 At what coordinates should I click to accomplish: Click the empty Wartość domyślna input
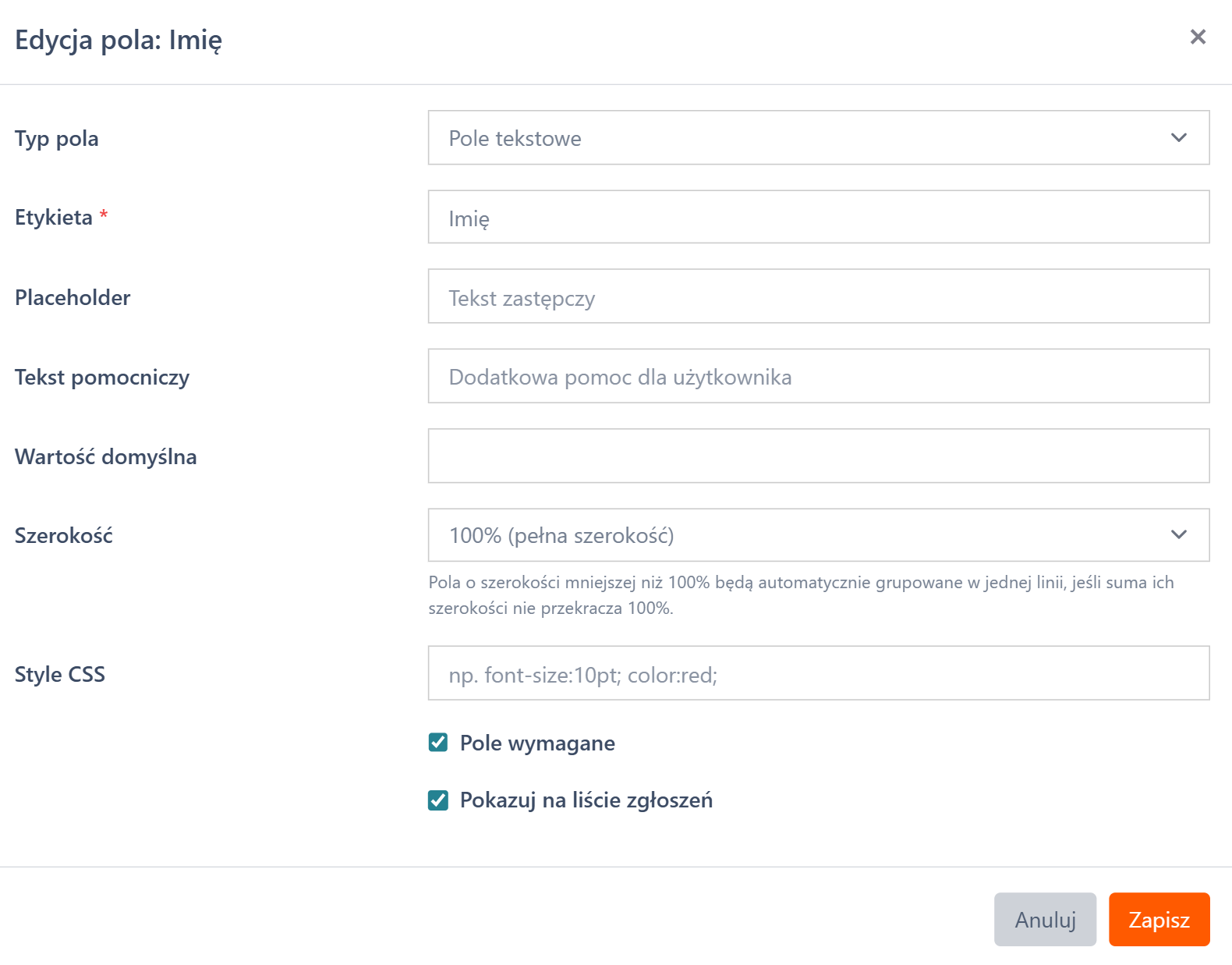pos(818,456)
